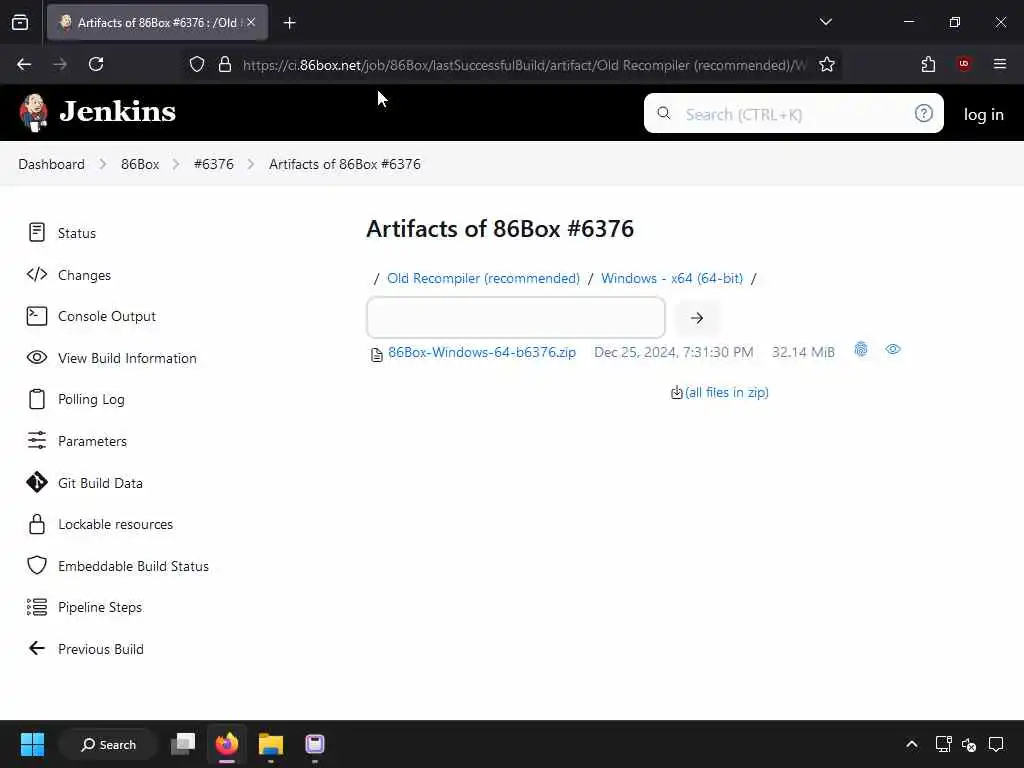This screenshot has width=1024, height=768.
Task: Click the chevron after Dashboard breadcrumb
Action: coord(103,164)
